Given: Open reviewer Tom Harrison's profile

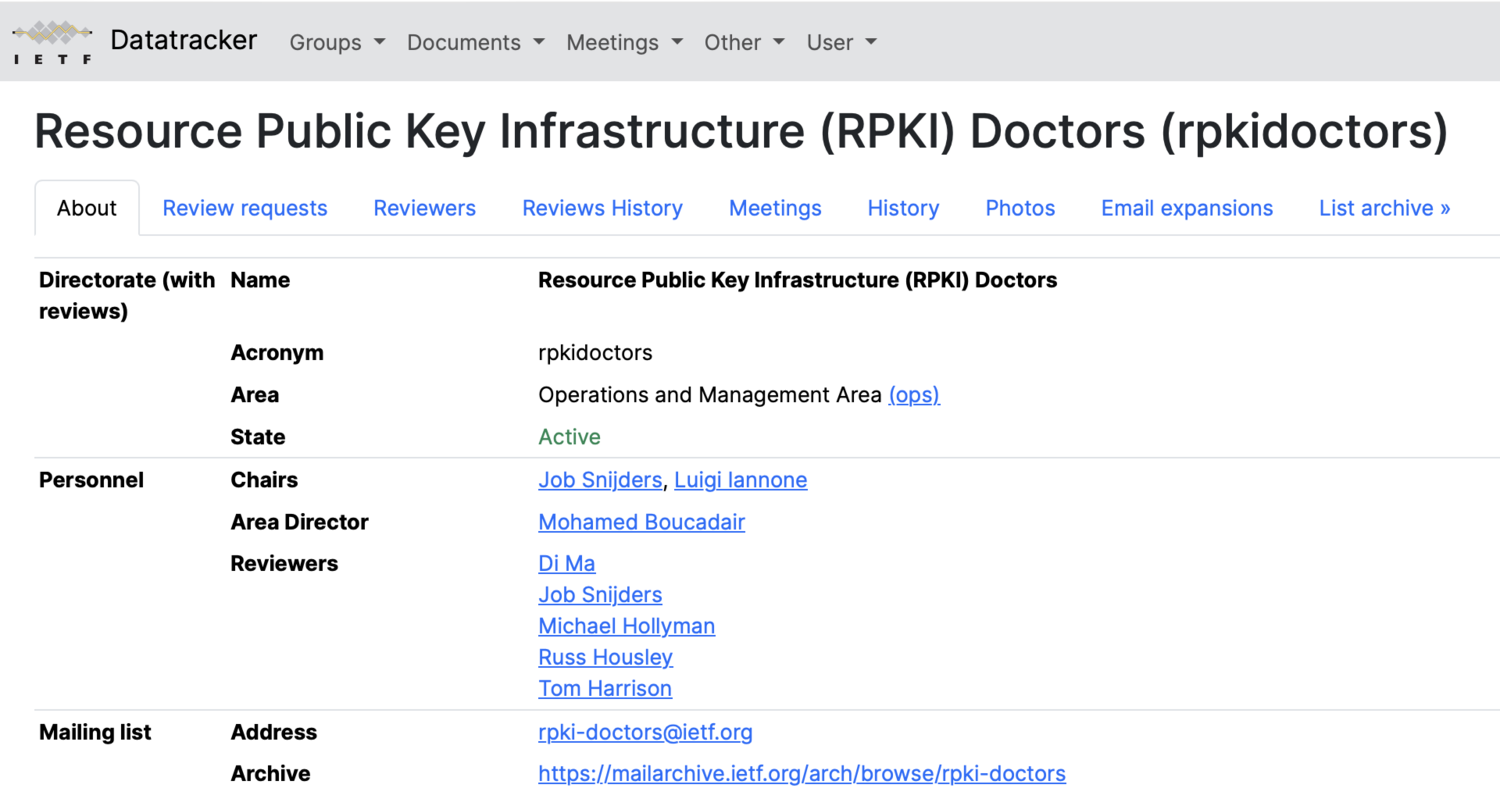Looking at the screenshot, I should [x=605, y=689].
